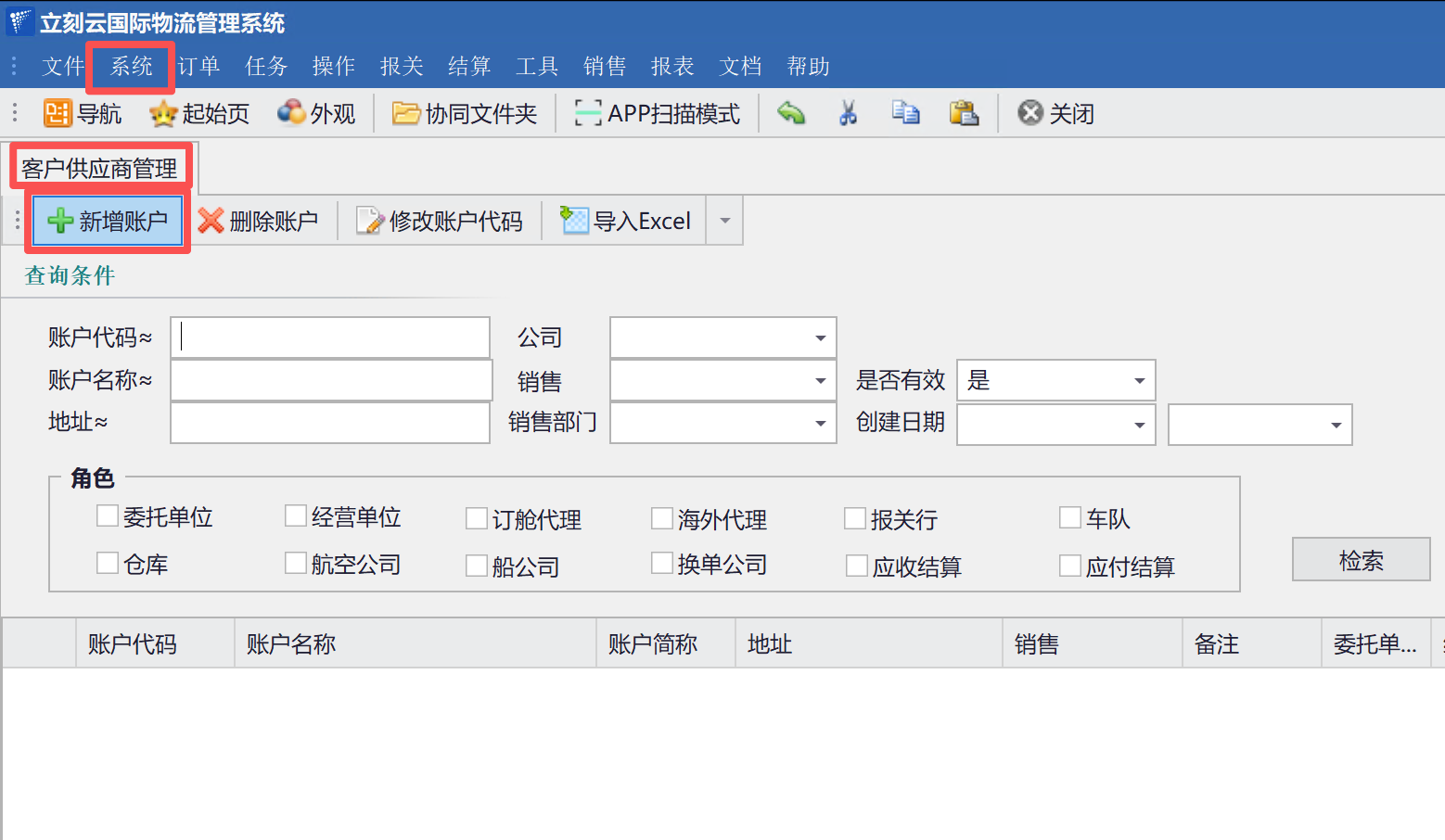Check the 应付结算 role checkbox
1445x840 pixels.
coord(1070,566)
